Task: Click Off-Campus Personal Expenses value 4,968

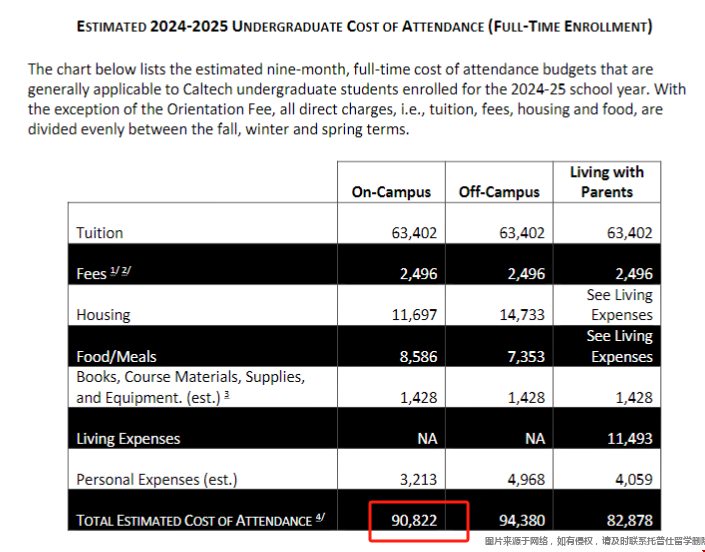Action: pyautogui.click(x=527, y=480)
